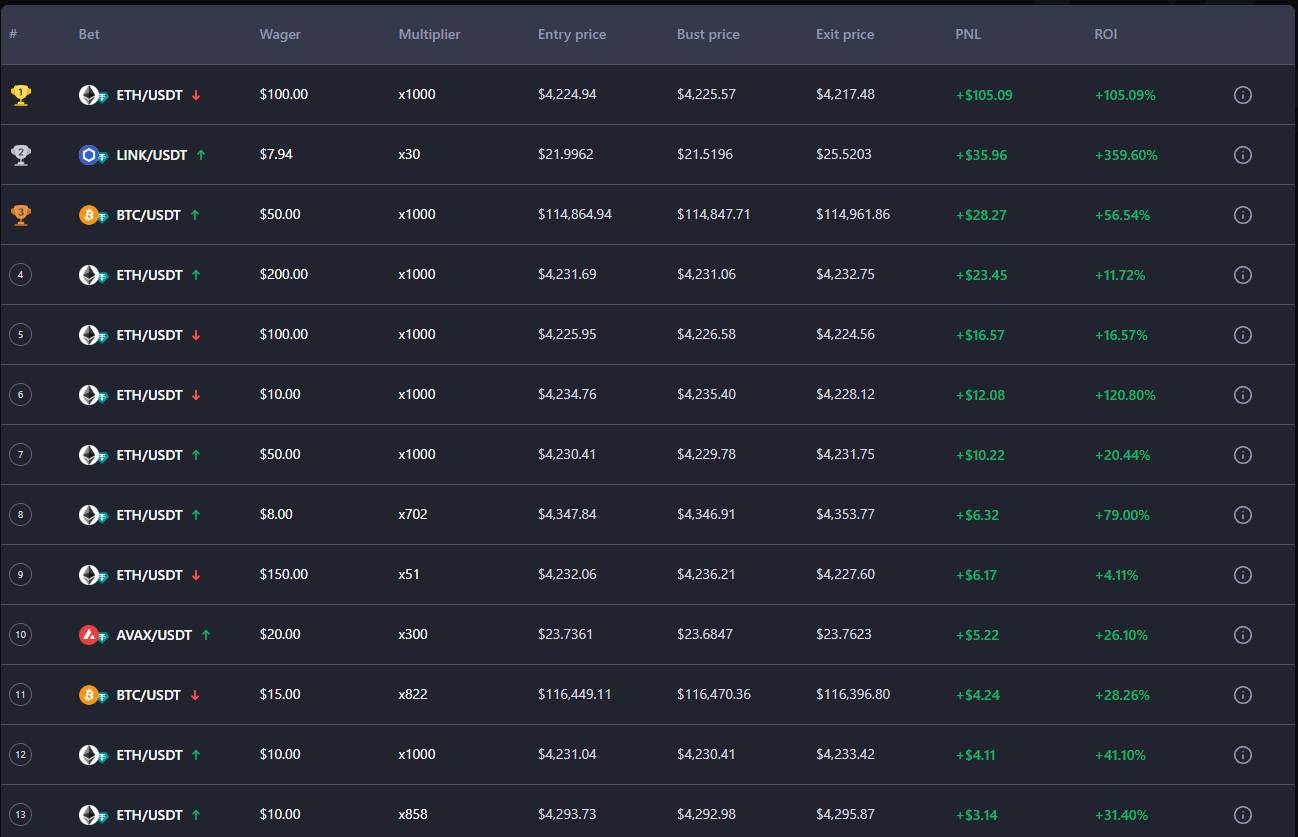Click the $150.00 wager value
The image size is (1298, 837).
(284, 574)
